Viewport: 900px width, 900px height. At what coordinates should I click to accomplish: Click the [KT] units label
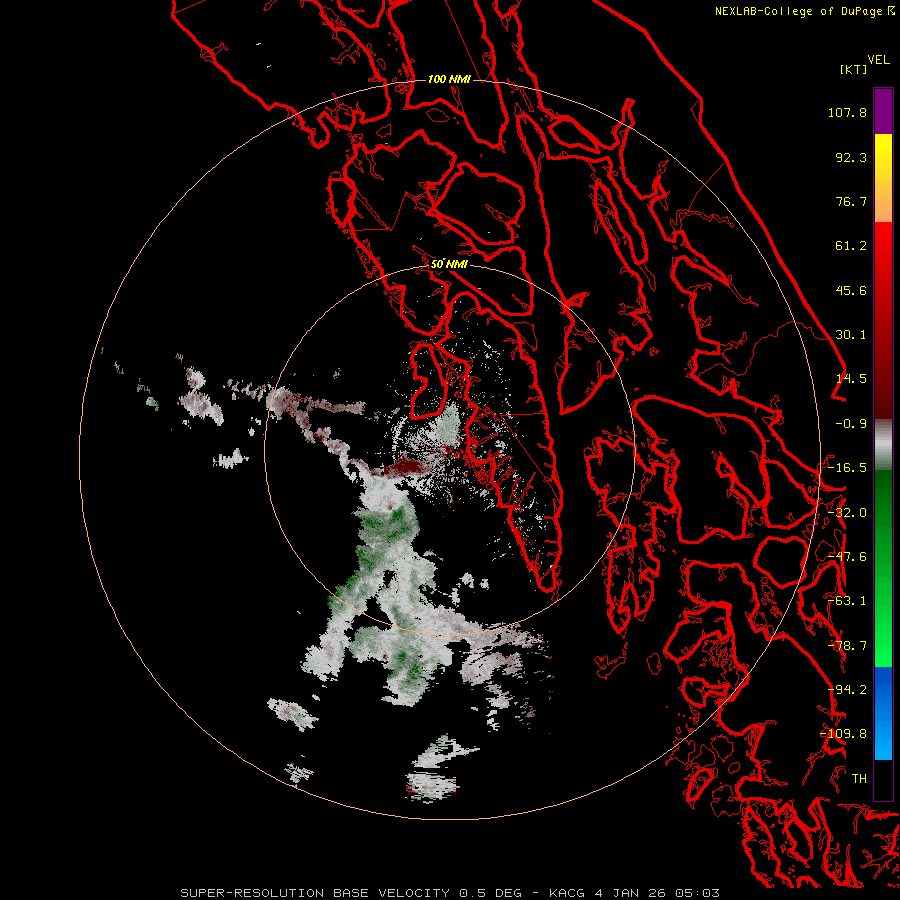point(854,69)
